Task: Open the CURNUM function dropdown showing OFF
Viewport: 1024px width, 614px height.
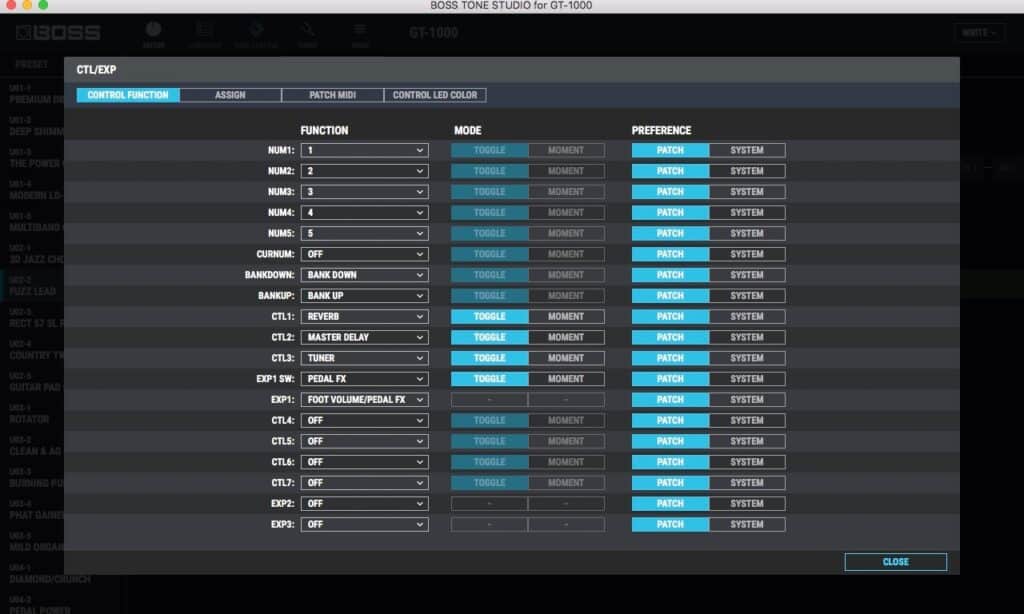Action: point(364,254)
